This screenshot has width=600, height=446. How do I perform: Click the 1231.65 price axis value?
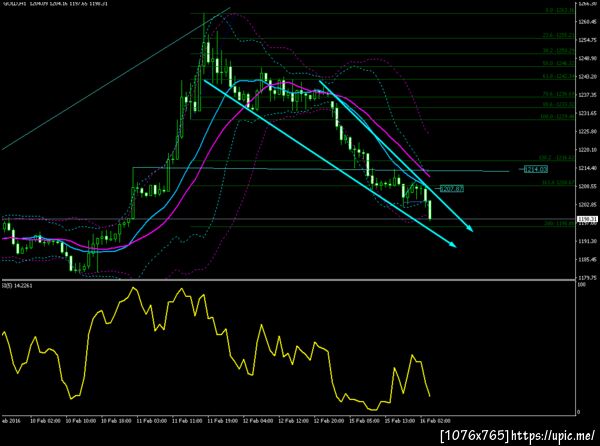(x=589, y=114)
